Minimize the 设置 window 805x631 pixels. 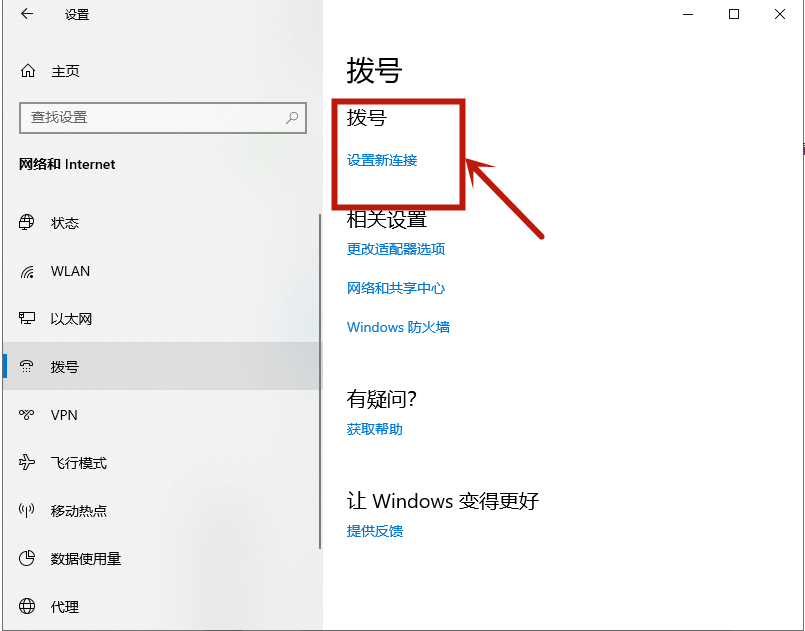click(688, 14)
